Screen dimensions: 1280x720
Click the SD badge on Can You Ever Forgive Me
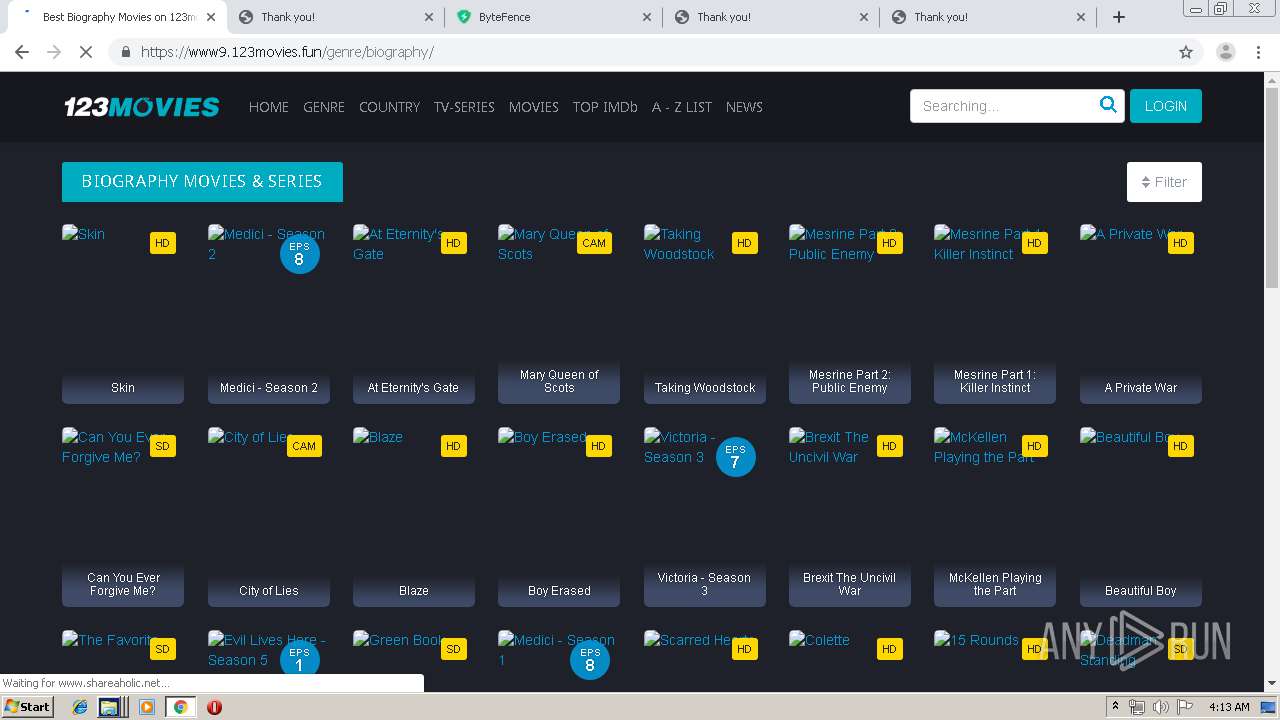pos(162,446)
